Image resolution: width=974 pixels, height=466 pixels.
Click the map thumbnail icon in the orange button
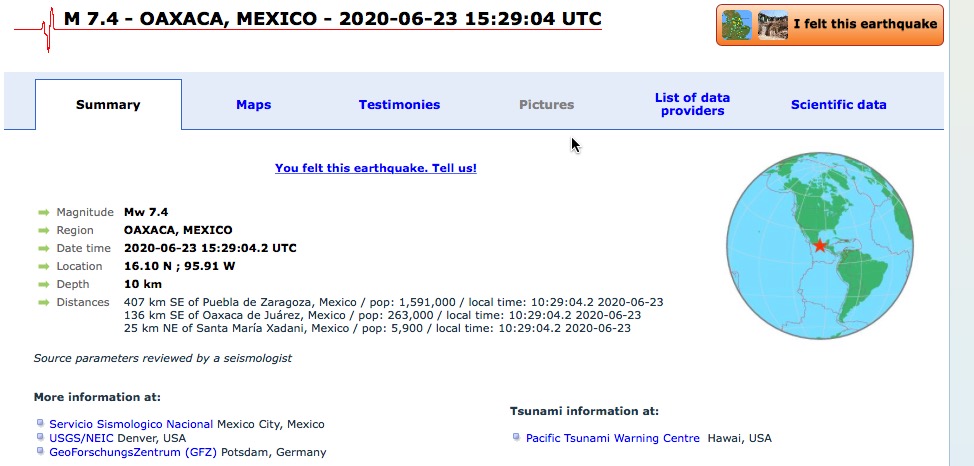coord(738,25)
